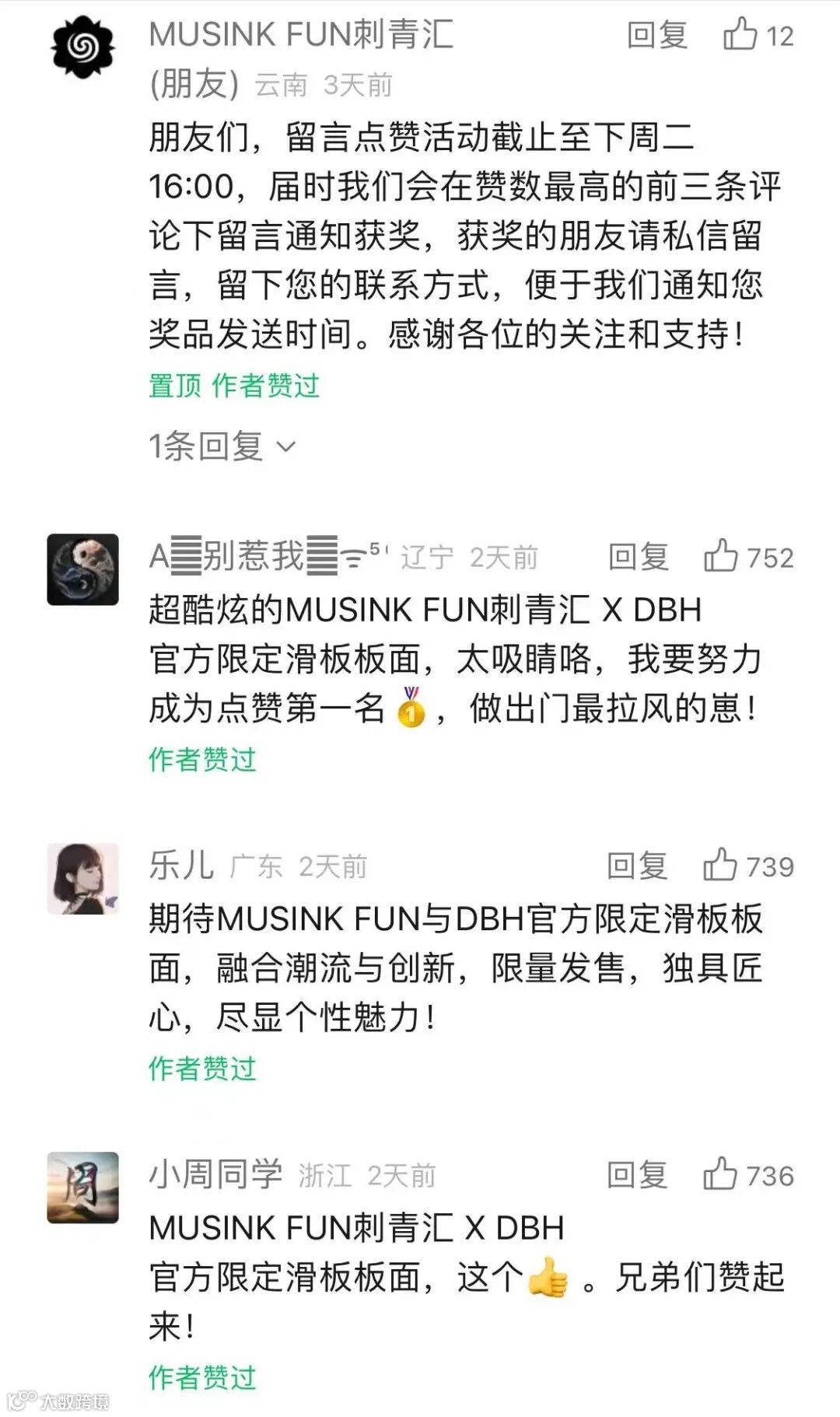The image size is (840, 1417).
Task: Open MUSINK FUN black flower avatar
Action: point(82,48)
